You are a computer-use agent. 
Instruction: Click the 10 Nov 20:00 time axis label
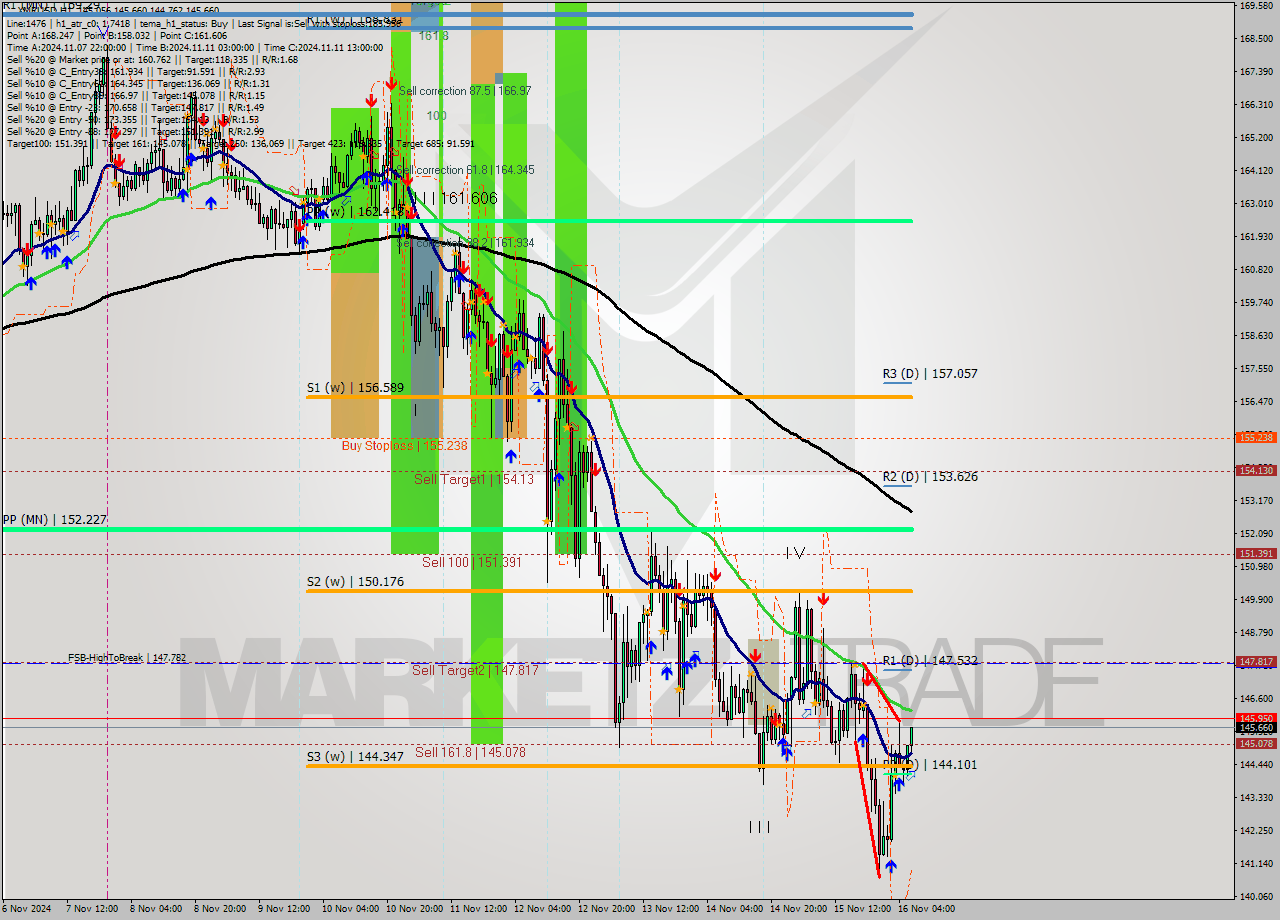pyautogui.click(x=415, y=909)
